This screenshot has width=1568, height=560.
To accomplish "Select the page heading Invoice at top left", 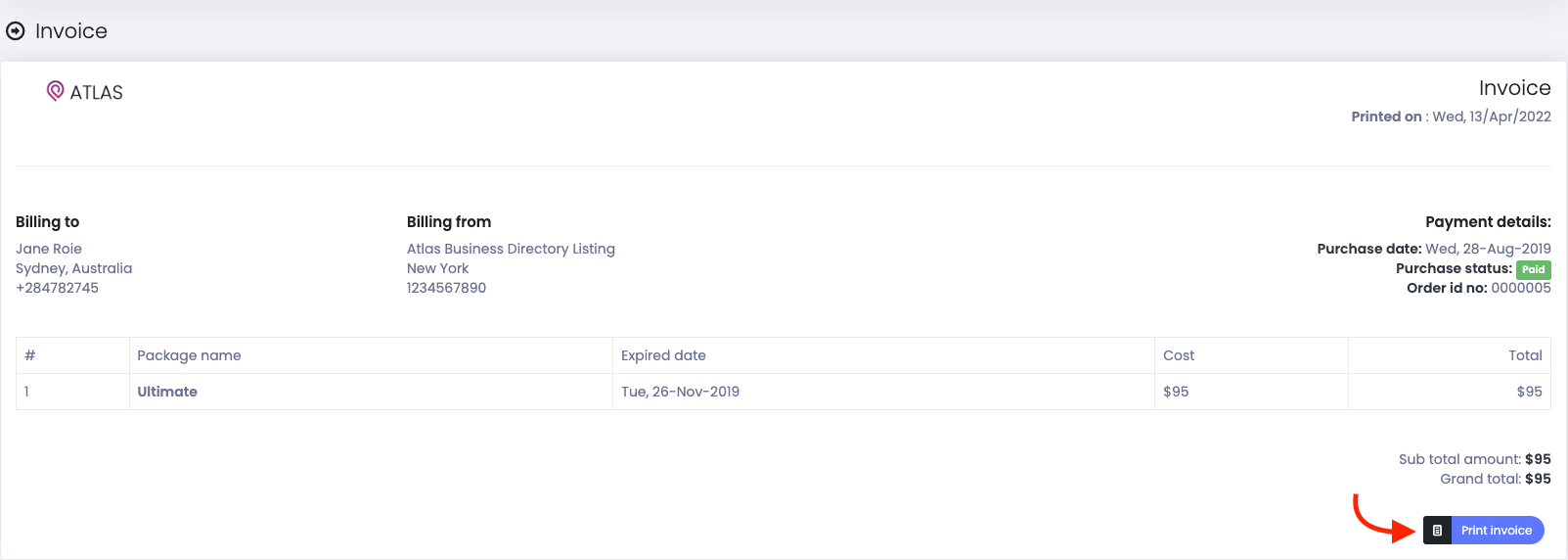I will tap(71, 31).
